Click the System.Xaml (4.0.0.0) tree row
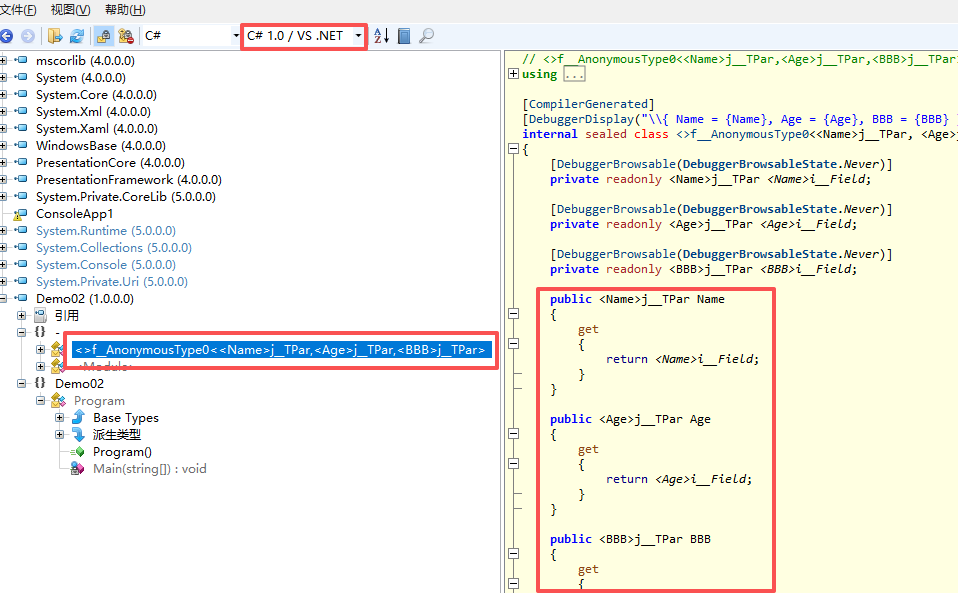 click(97, 128)
